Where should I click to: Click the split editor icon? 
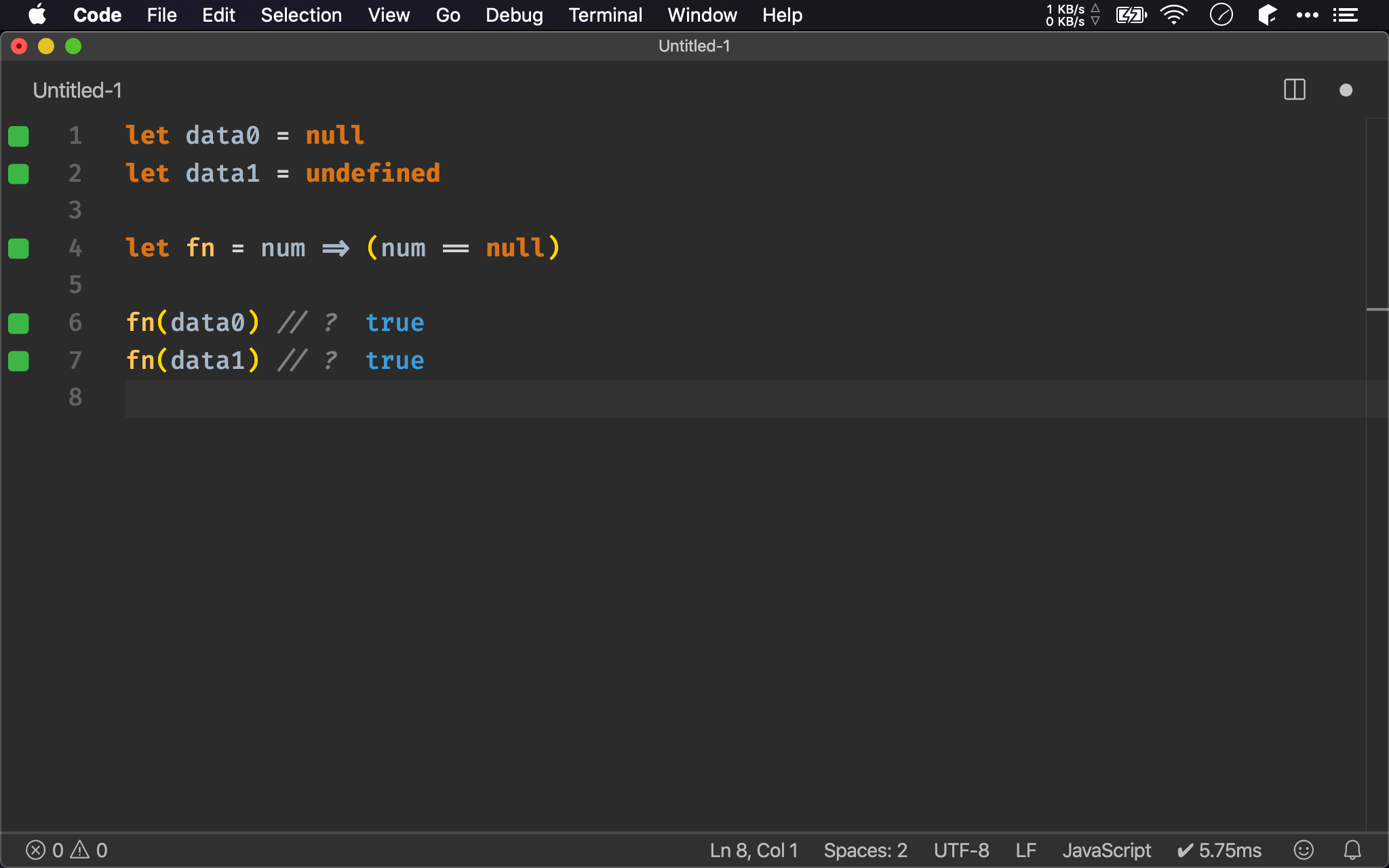[1294, 90]
